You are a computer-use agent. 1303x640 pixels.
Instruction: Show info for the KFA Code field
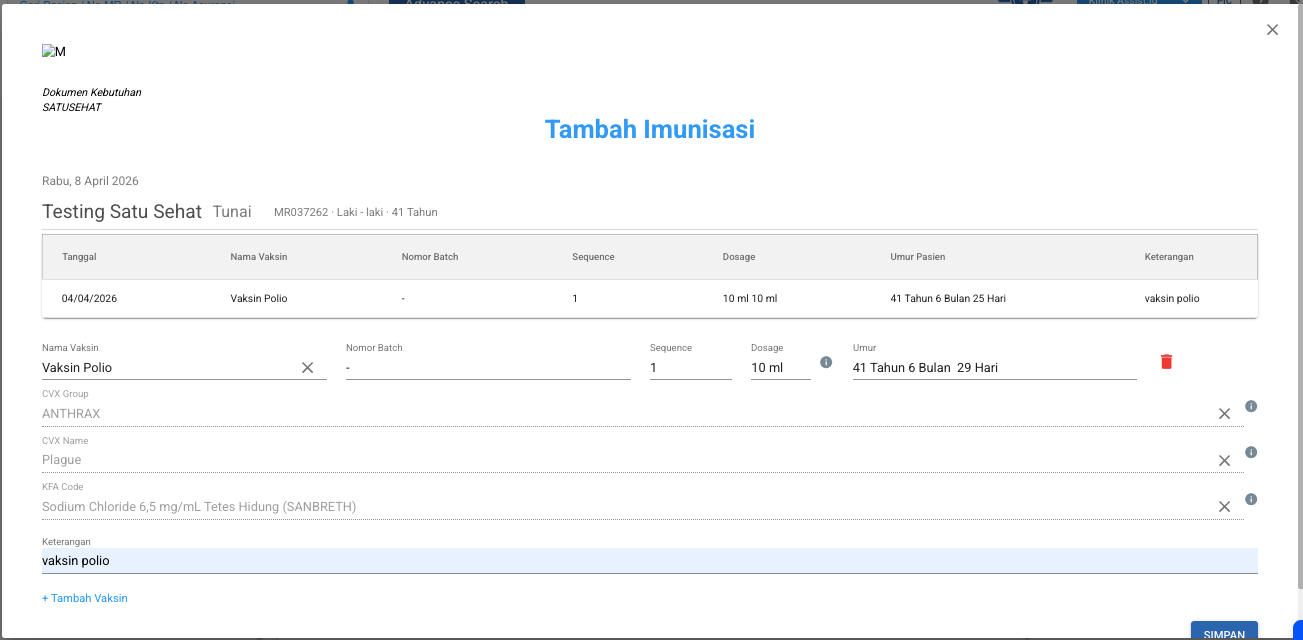[x=1251, y=499]
